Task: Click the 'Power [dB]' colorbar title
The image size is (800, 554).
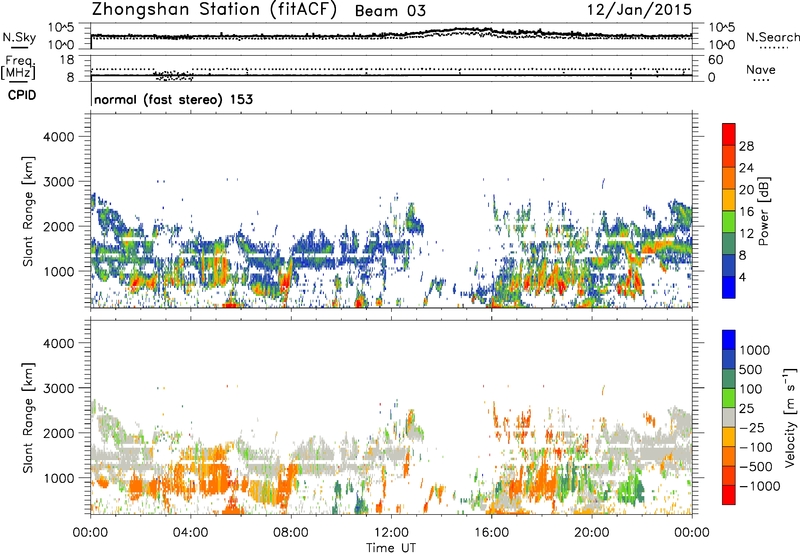Action: [763, 211]
